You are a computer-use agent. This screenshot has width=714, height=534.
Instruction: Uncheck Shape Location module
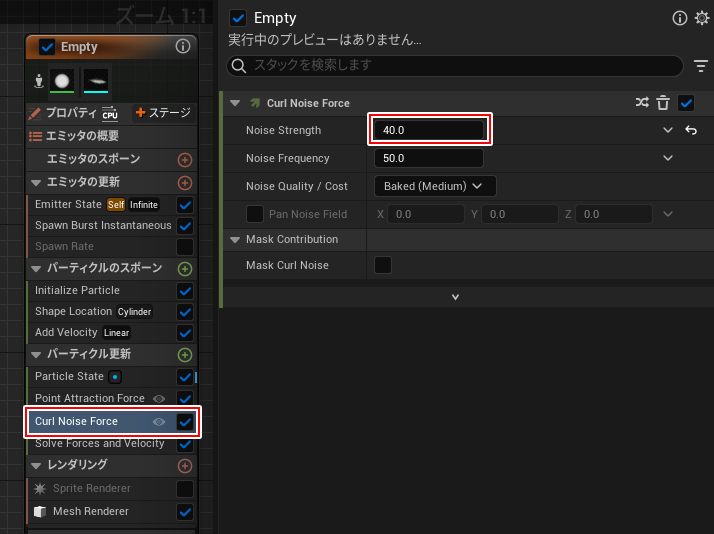point(185,312)
